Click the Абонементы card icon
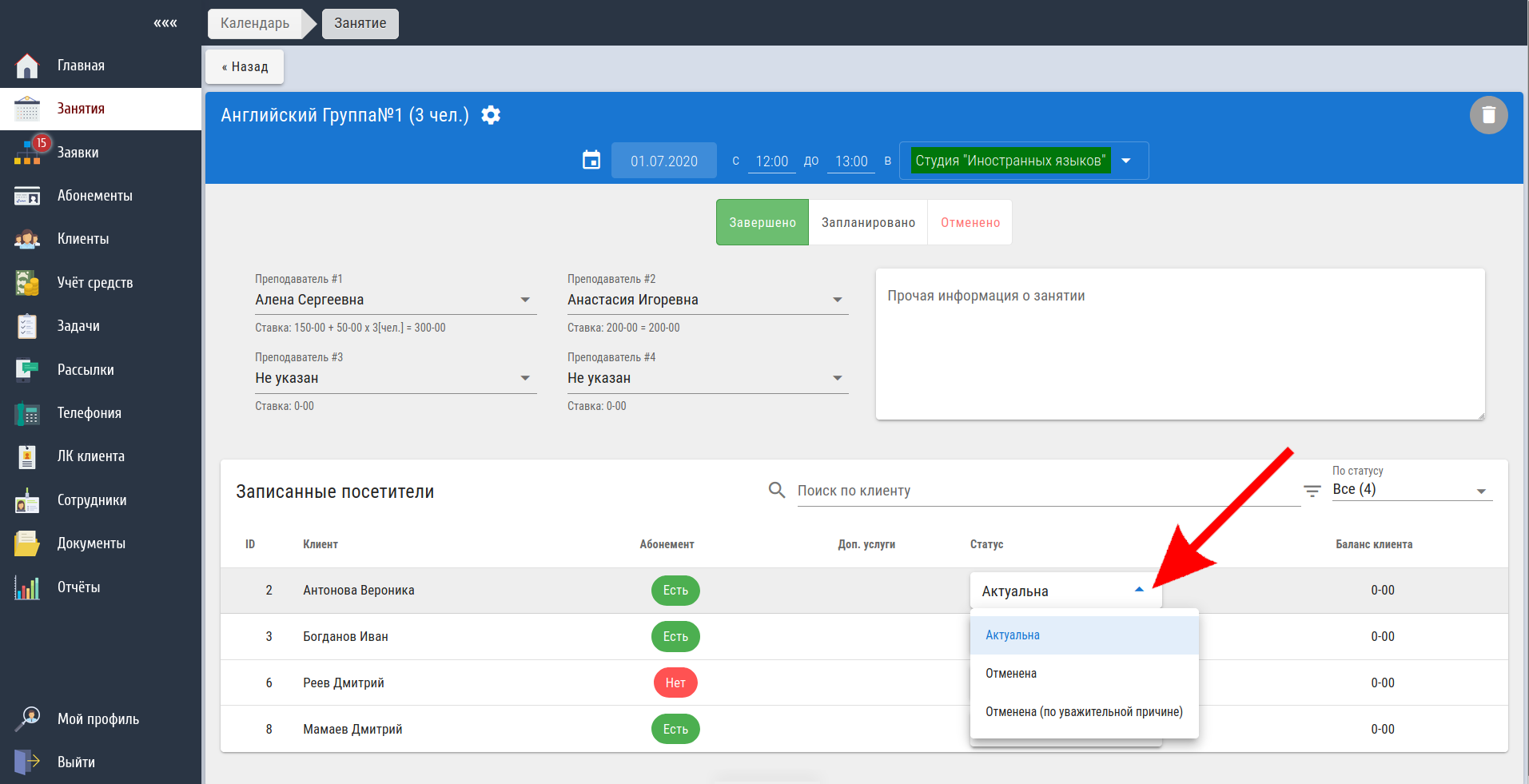This screenshot has height=784, width=1529. [27, 196]
